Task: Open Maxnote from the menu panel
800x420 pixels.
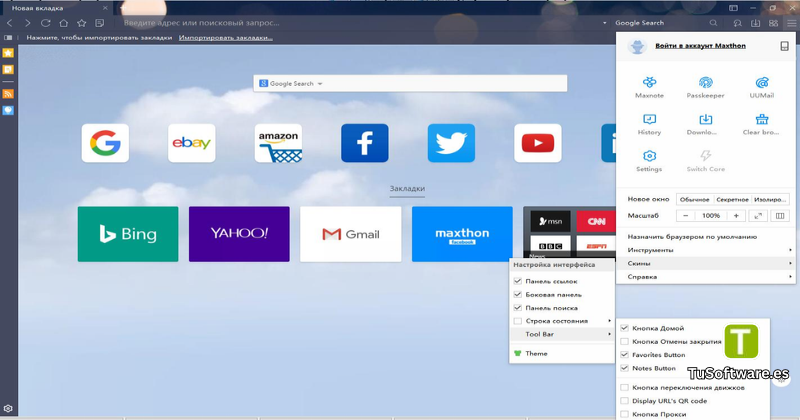Action: [x=649, y=87]
